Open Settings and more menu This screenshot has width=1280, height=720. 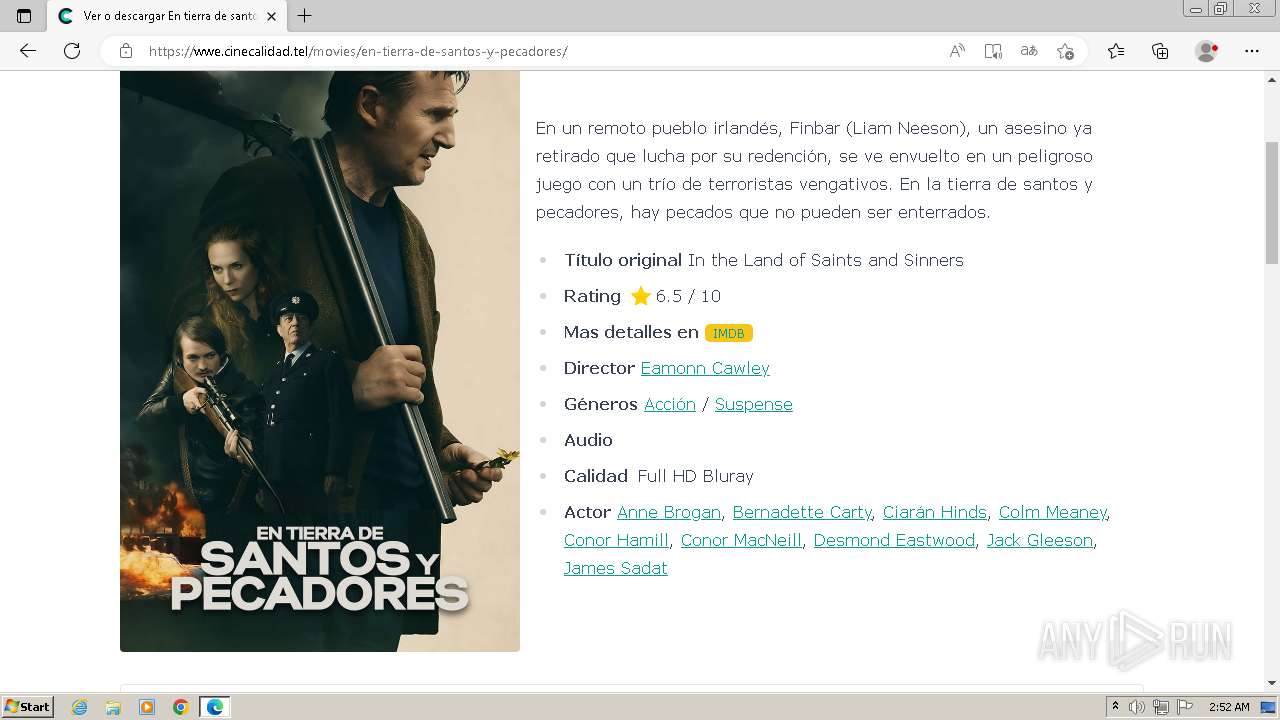pos(1252,51)
